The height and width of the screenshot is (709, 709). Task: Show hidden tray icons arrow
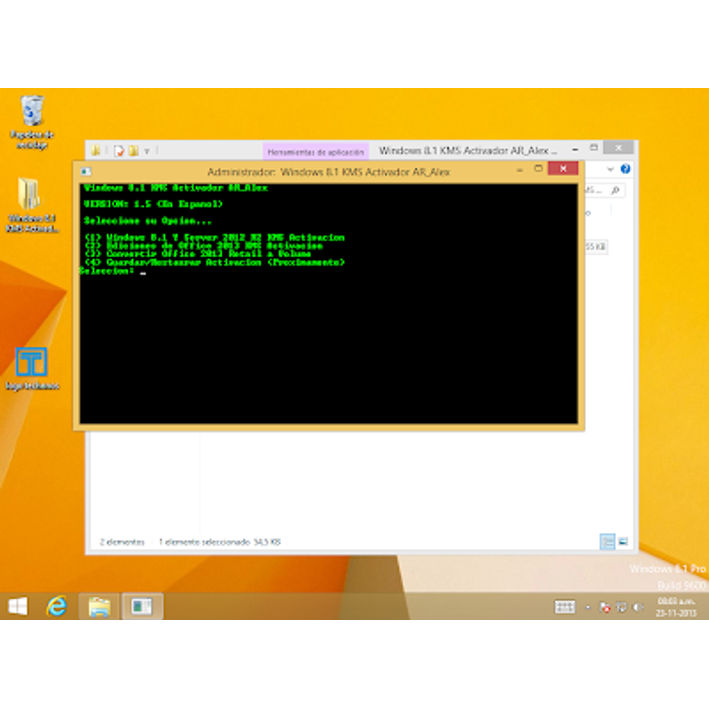[x=588, y=607]
